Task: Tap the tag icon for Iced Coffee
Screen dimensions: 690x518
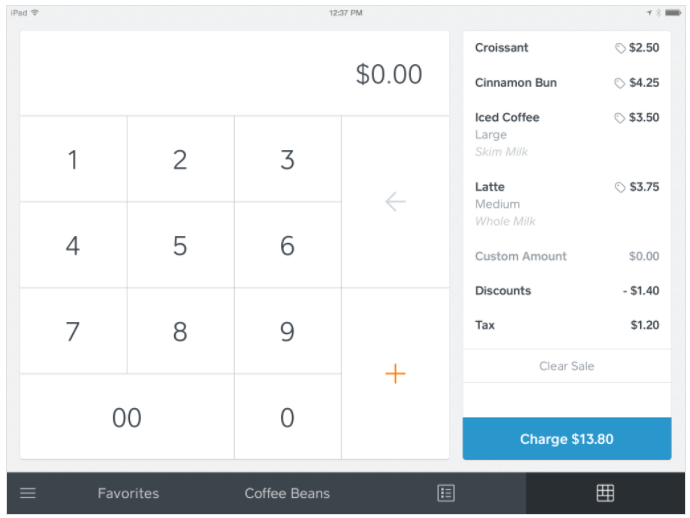Action: 620,118
